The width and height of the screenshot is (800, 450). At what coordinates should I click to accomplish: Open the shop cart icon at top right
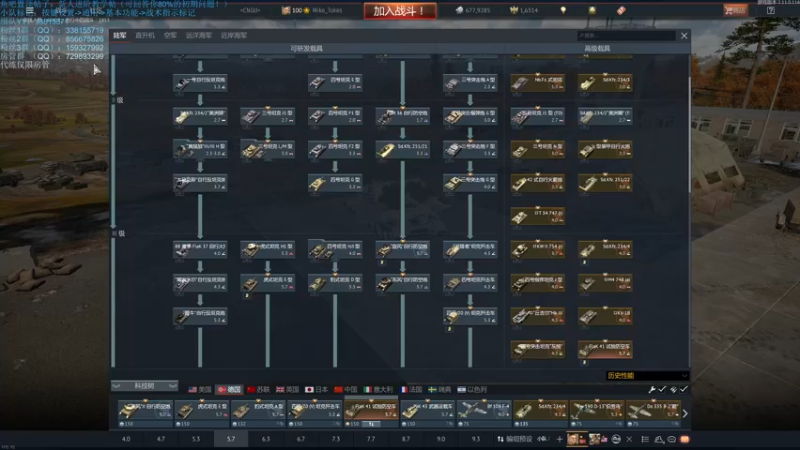[x=735, y=10]
